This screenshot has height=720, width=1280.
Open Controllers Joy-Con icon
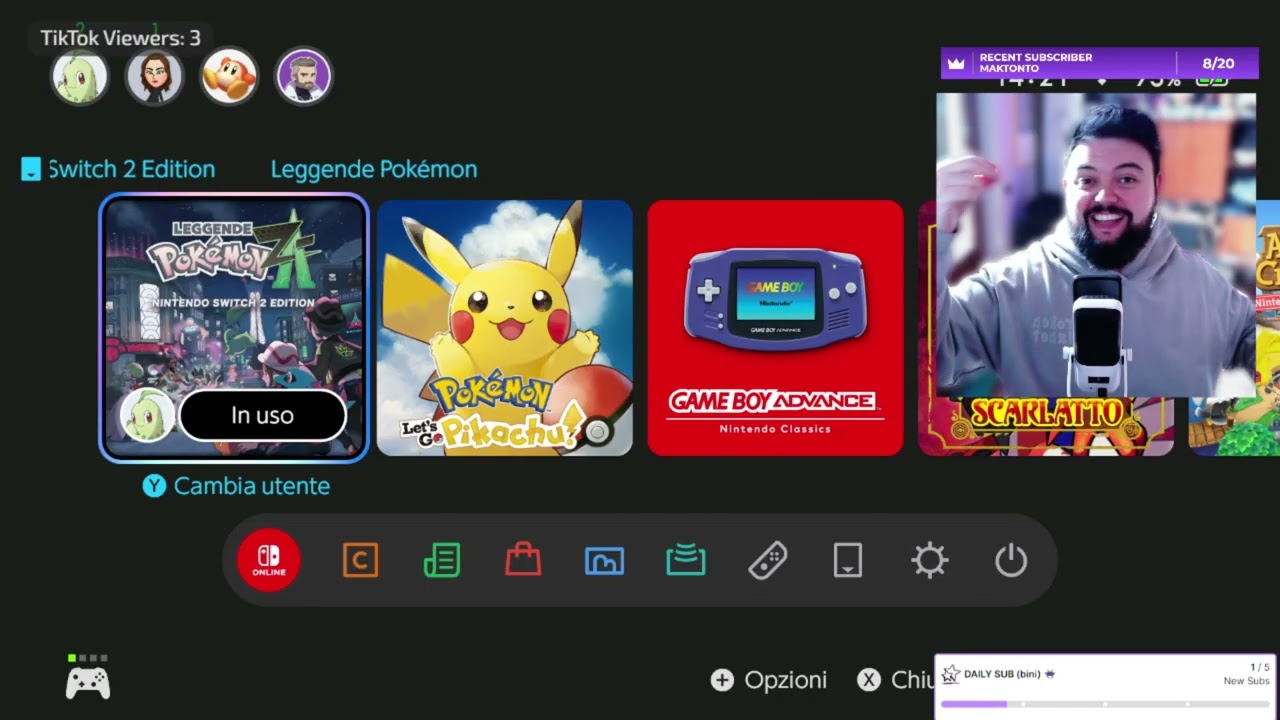pos(767,560)
